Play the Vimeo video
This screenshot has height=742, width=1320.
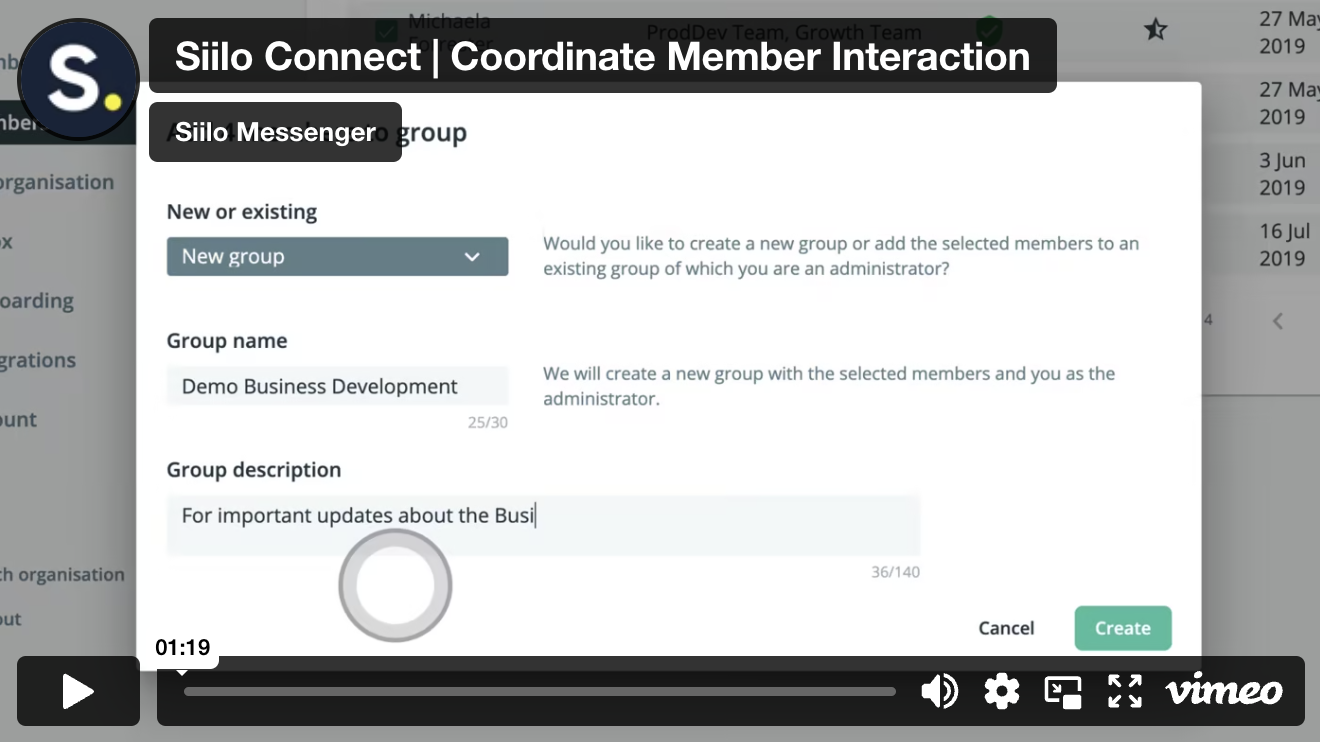click(x=78, y=691)
